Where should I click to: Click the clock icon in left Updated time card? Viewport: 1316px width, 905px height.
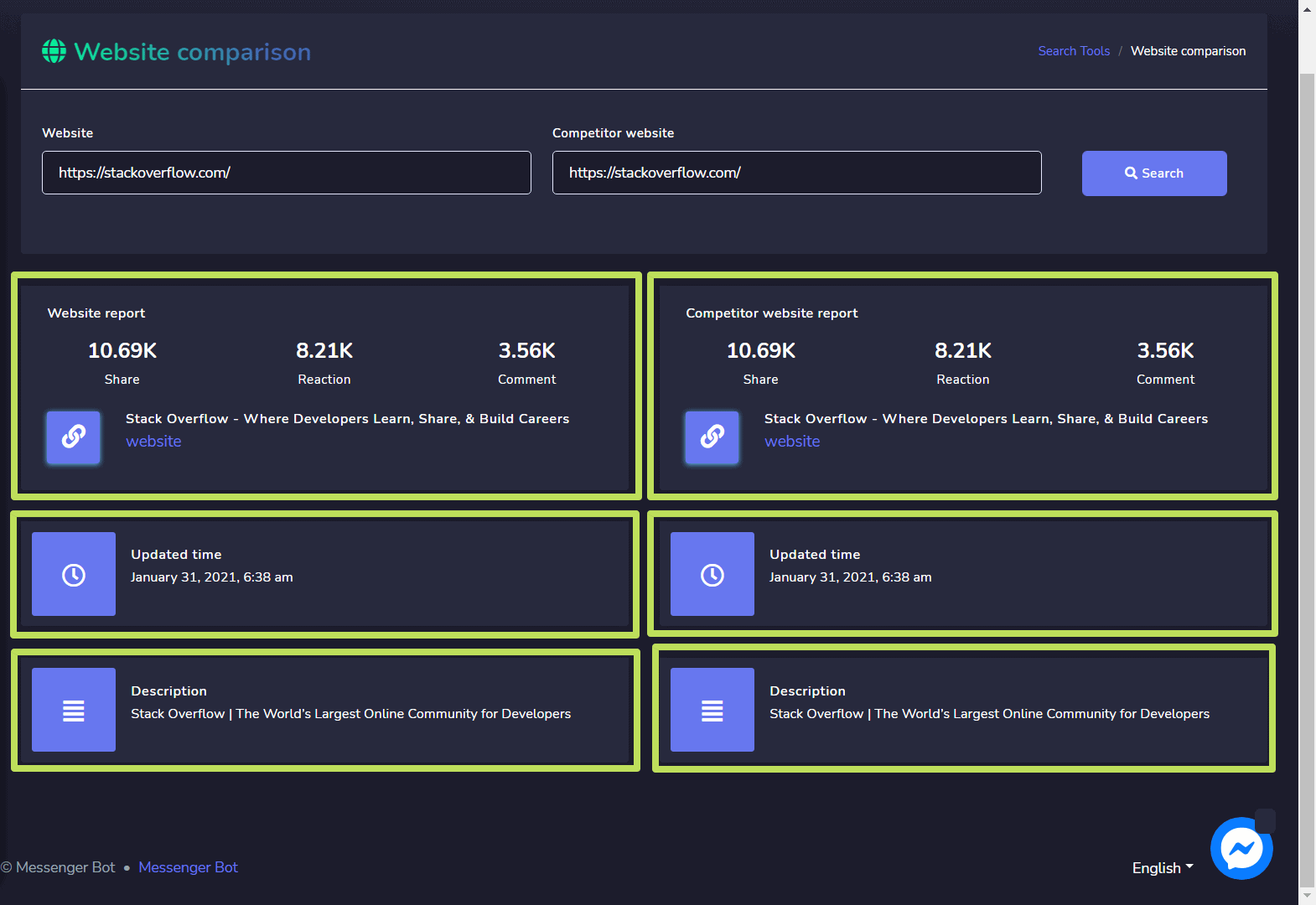click(x=74, y=575)
